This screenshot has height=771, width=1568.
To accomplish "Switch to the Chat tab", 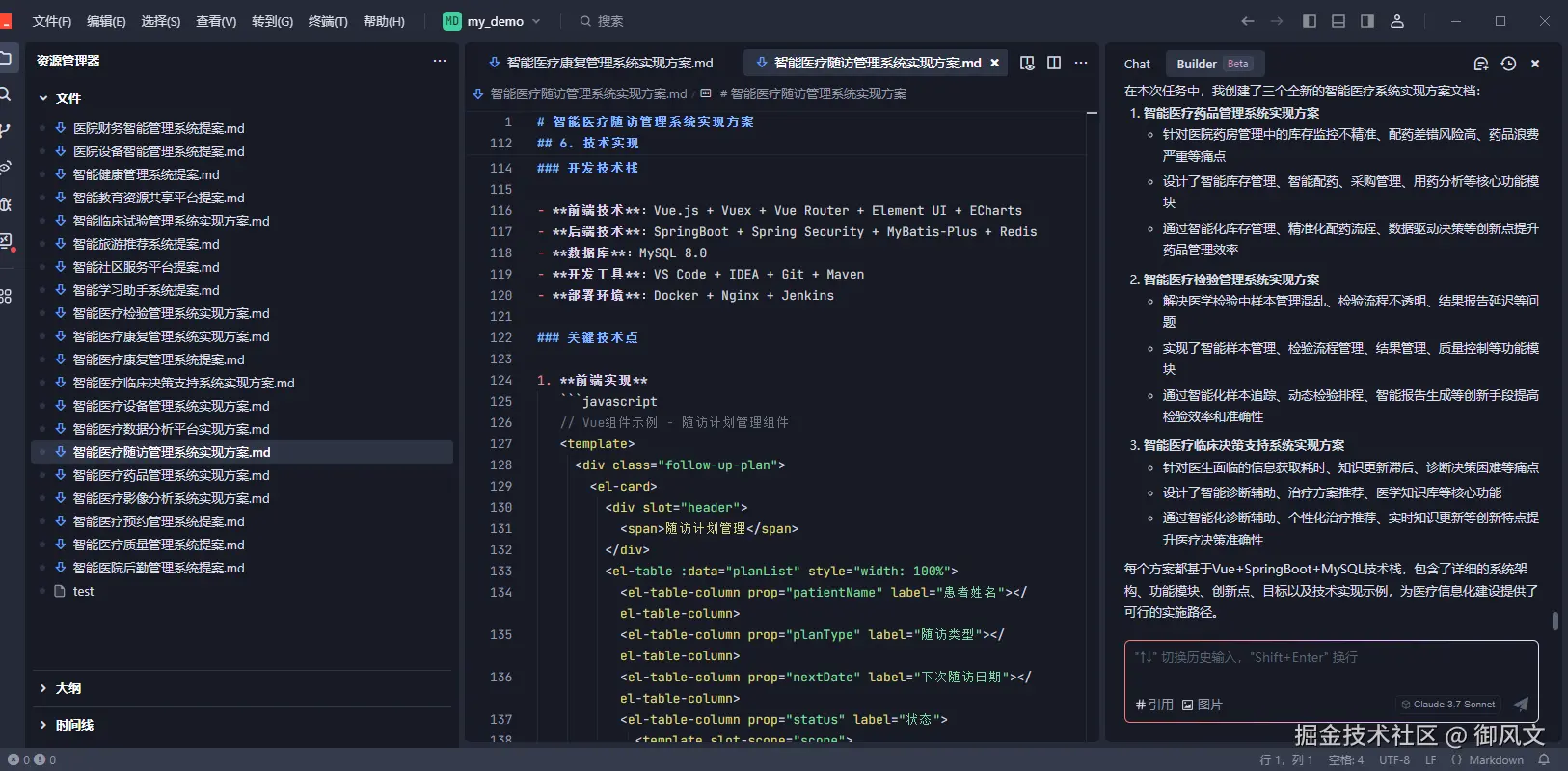I will (x=1137, y=64).
